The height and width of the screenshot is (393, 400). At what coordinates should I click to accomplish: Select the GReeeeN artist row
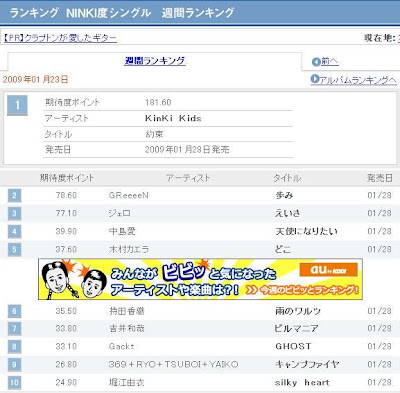click(x=200, y=195)
